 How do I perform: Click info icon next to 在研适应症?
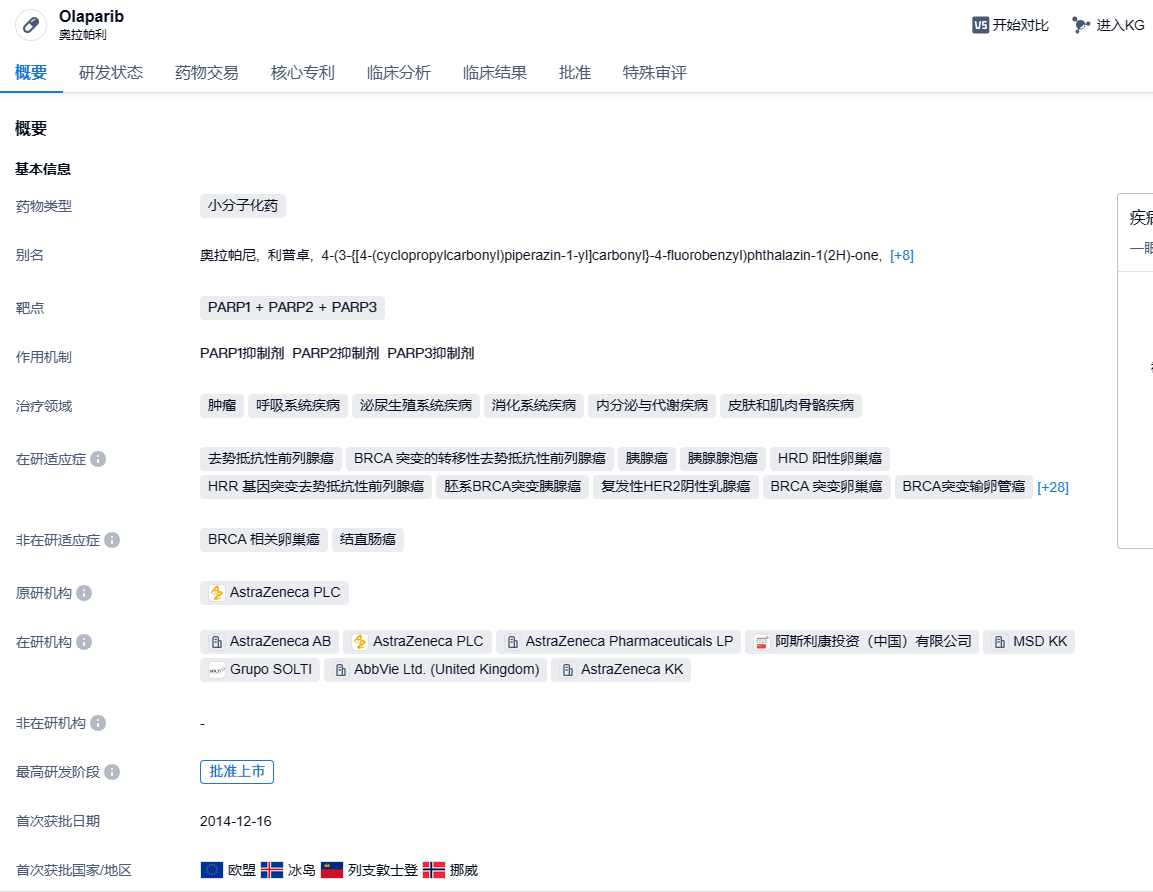pos(98,459)
